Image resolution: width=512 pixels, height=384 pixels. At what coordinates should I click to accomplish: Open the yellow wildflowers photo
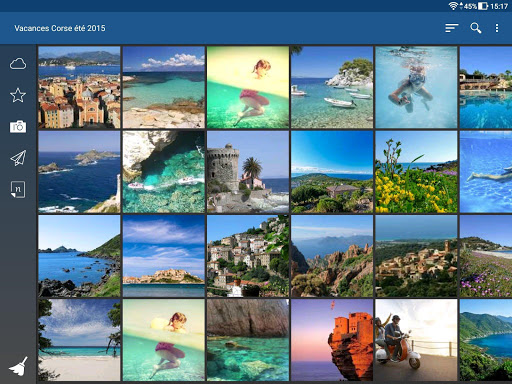point(416,172)
